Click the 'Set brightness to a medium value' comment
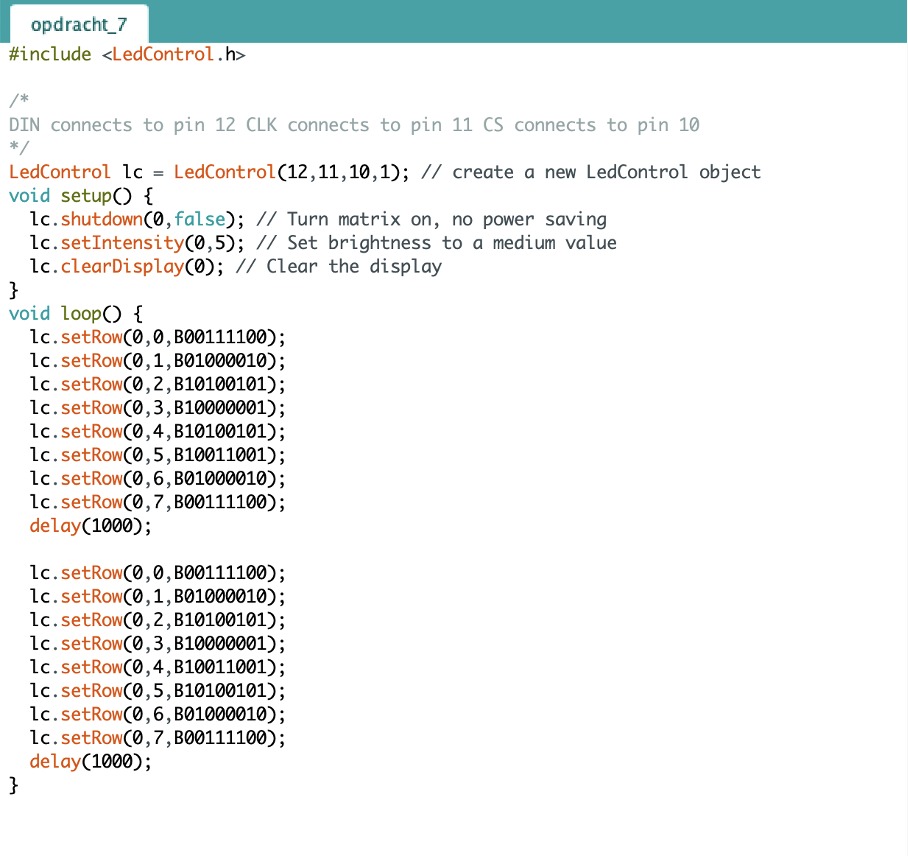The height and width of the screenshot is (856, 908). click(451, 243)
